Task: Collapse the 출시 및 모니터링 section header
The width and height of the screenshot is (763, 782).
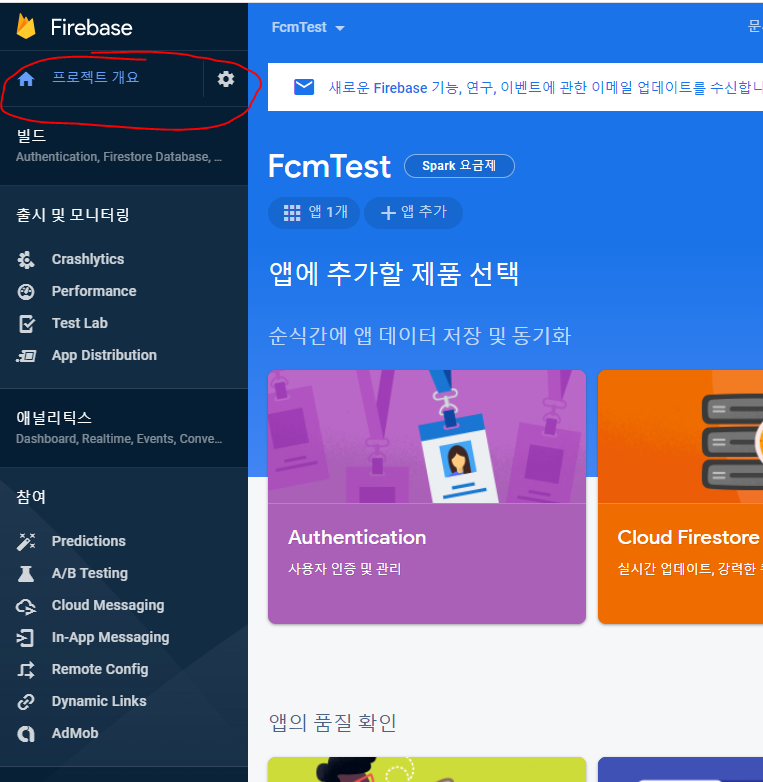Action: click(x=73, y=215)
